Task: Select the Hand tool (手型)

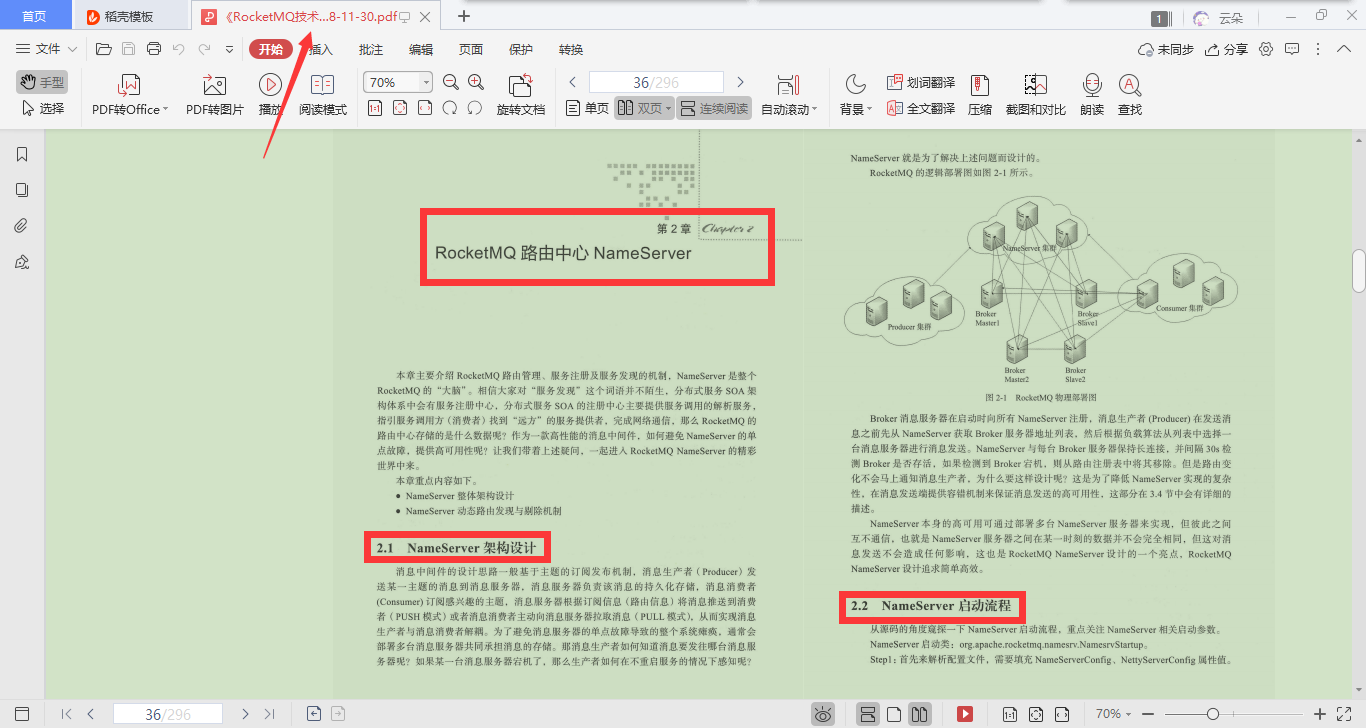Action: pyautogui.click(x=42, y=83)
